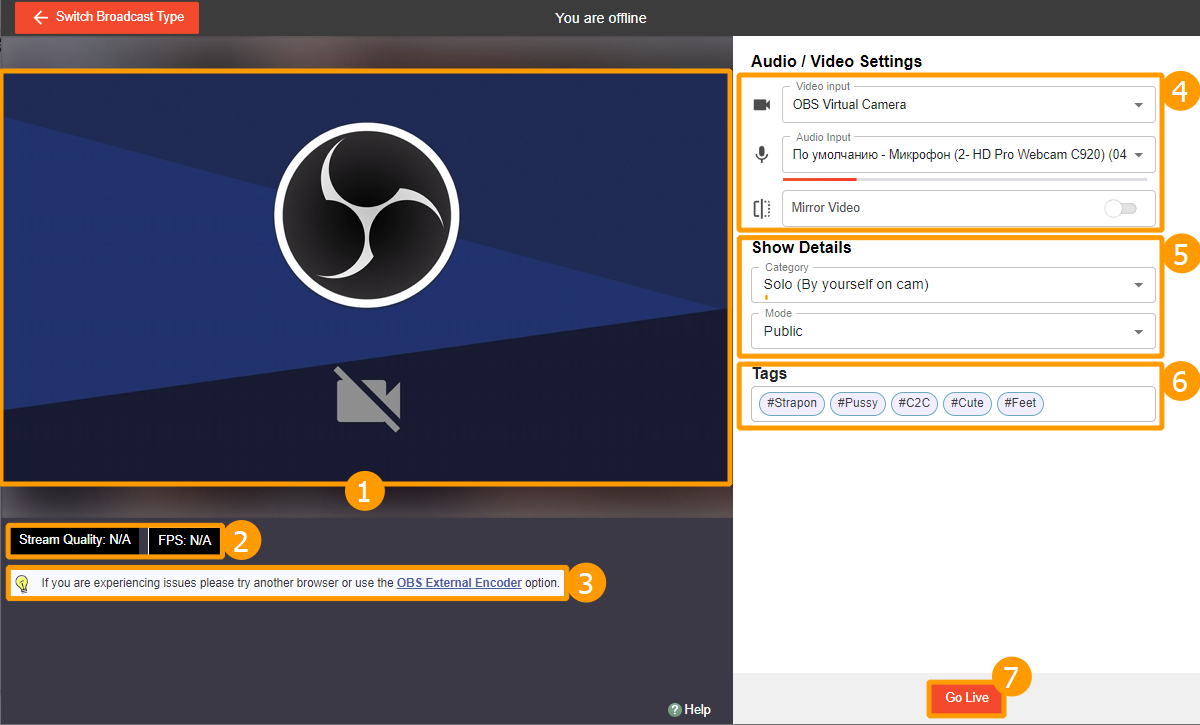1200x725 pixels.
Task: Click the green Help question mark icon
Action: point(675,709)
